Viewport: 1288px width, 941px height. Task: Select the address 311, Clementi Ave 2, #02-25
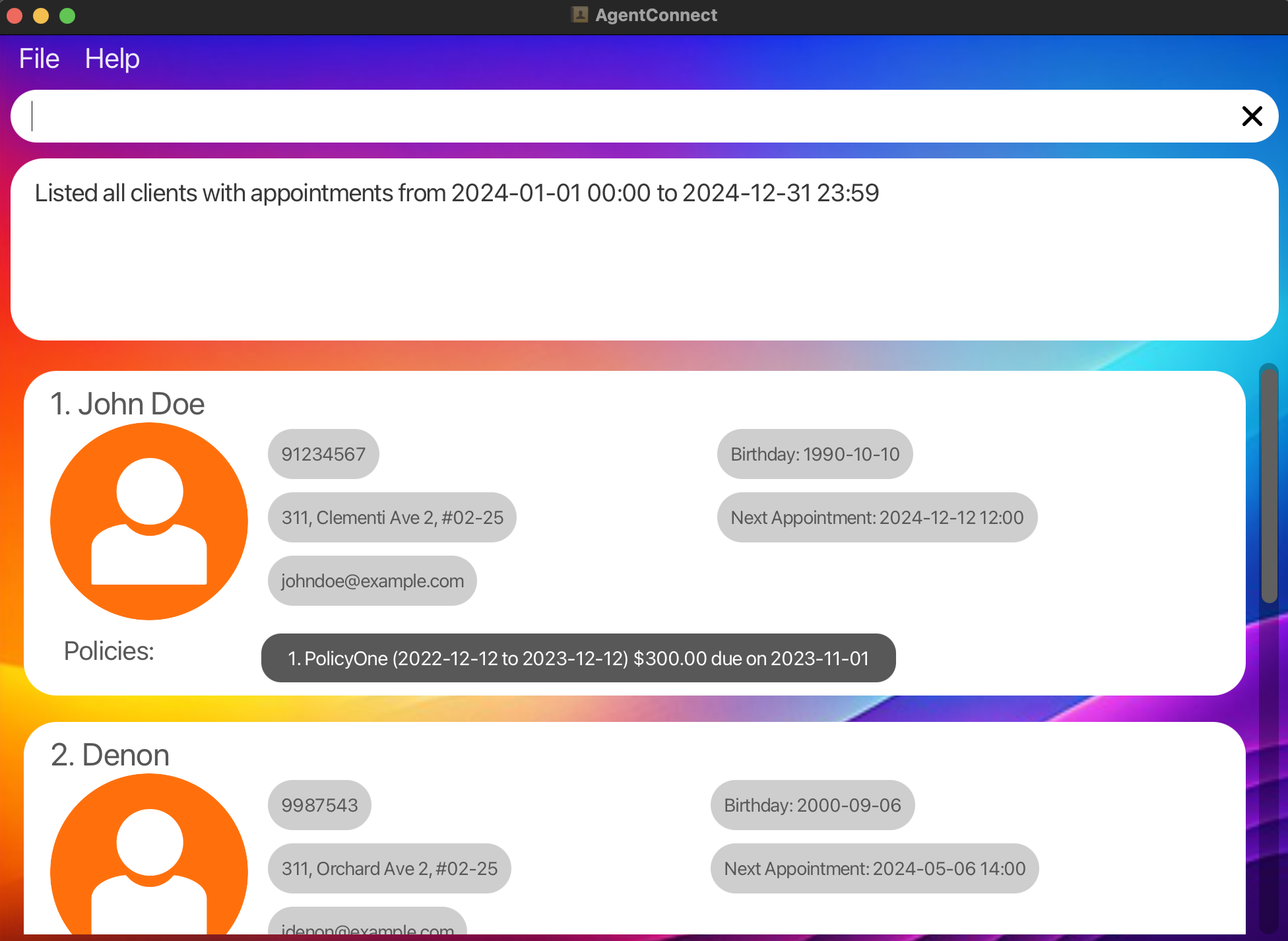(392, 517)
